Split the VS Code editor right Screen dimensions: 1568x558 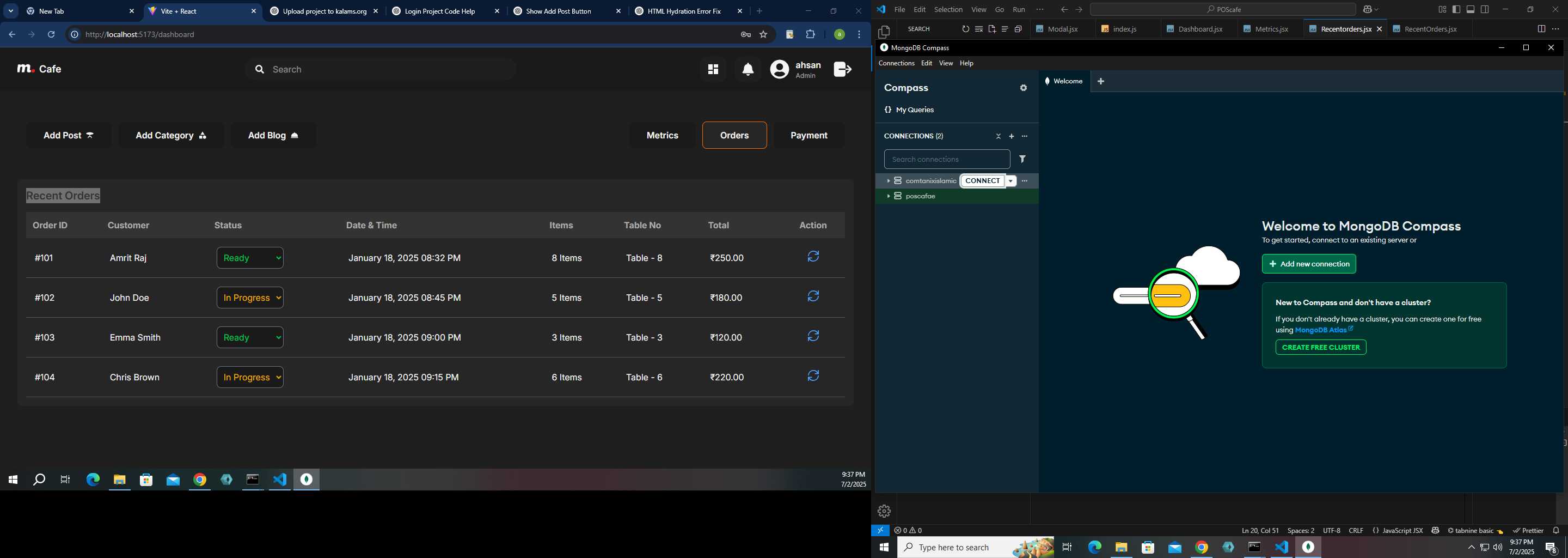1541,29
